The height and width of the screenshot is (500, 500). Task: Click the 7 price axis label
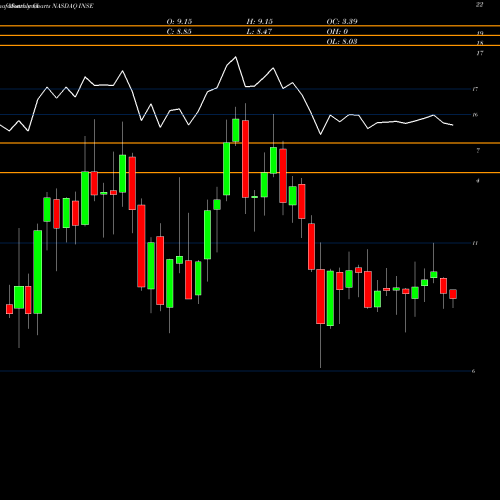click(x=478, y=151)
